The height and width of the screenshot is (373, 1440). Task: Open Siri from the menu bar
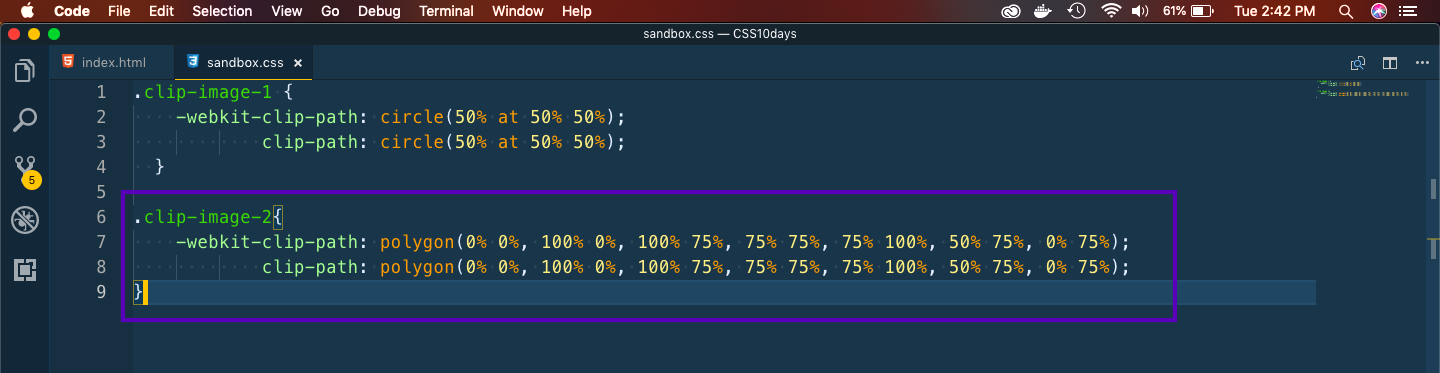coord(1379,11)
